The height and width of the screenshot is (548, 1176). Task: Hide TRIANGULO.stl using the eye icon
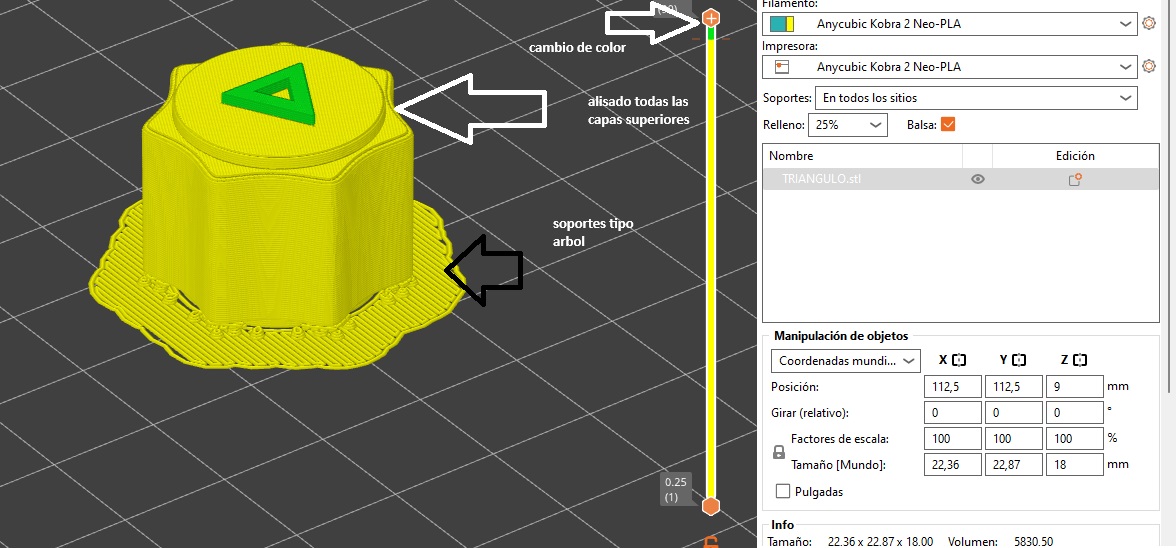click(978, 180)
